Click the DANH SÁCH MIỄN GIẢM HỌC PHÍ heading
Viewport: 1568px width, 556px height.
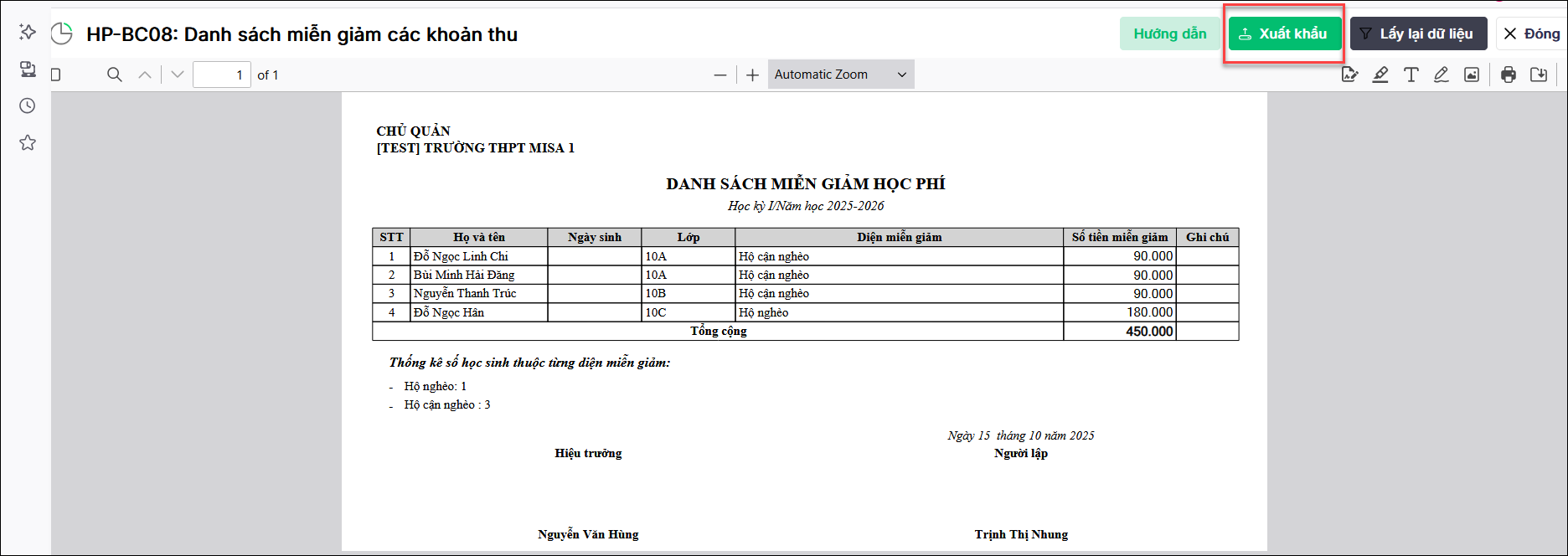click(806, 184)
